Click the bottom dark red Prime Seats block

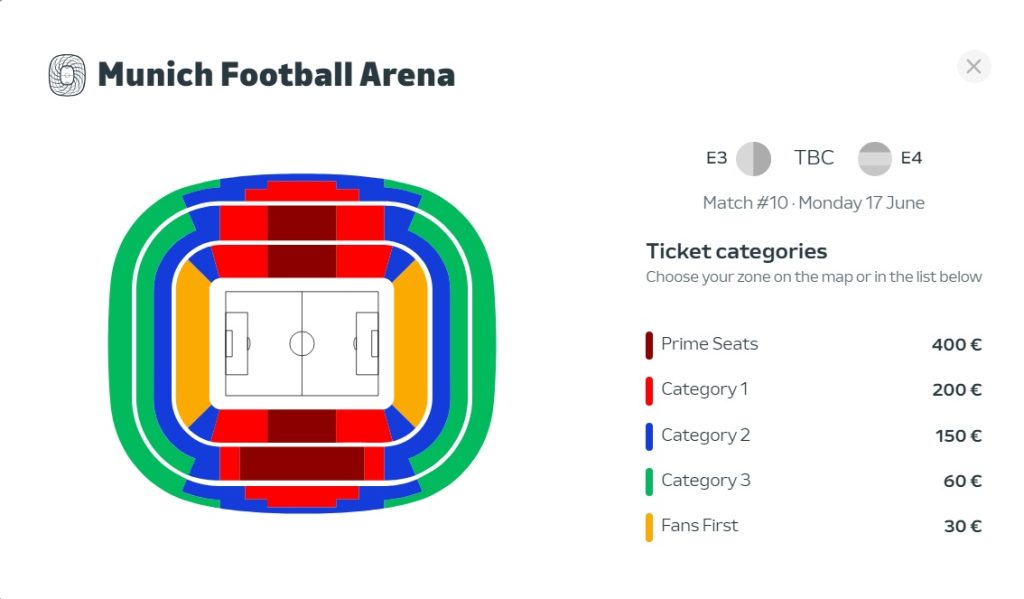pos(301,463)
